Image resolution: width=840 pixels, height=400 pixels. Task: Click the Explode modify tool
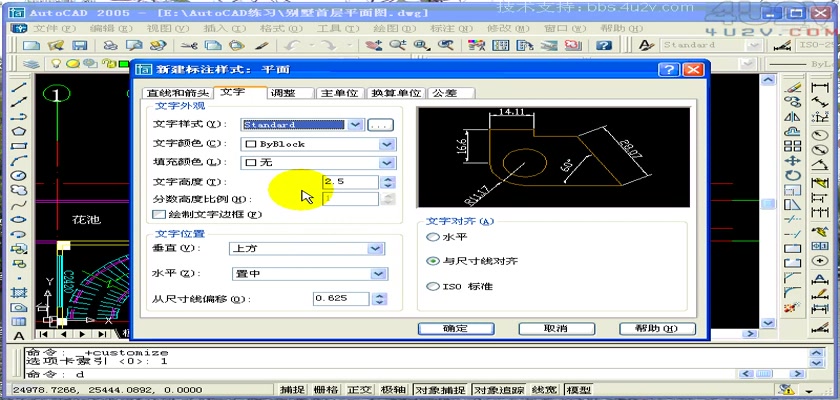coord(792,307)
